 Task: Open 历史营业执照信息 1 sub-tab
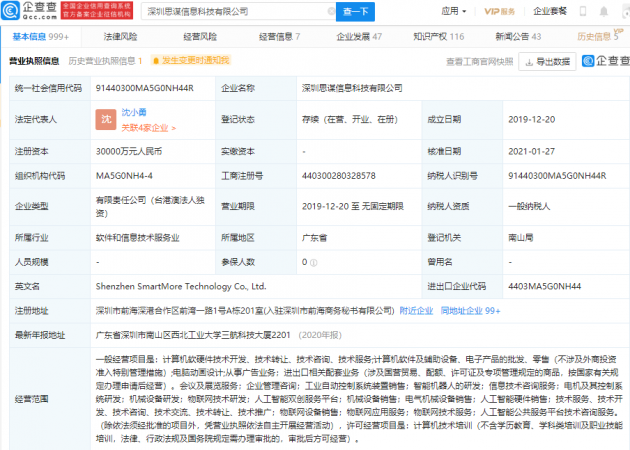click(105, 61)
